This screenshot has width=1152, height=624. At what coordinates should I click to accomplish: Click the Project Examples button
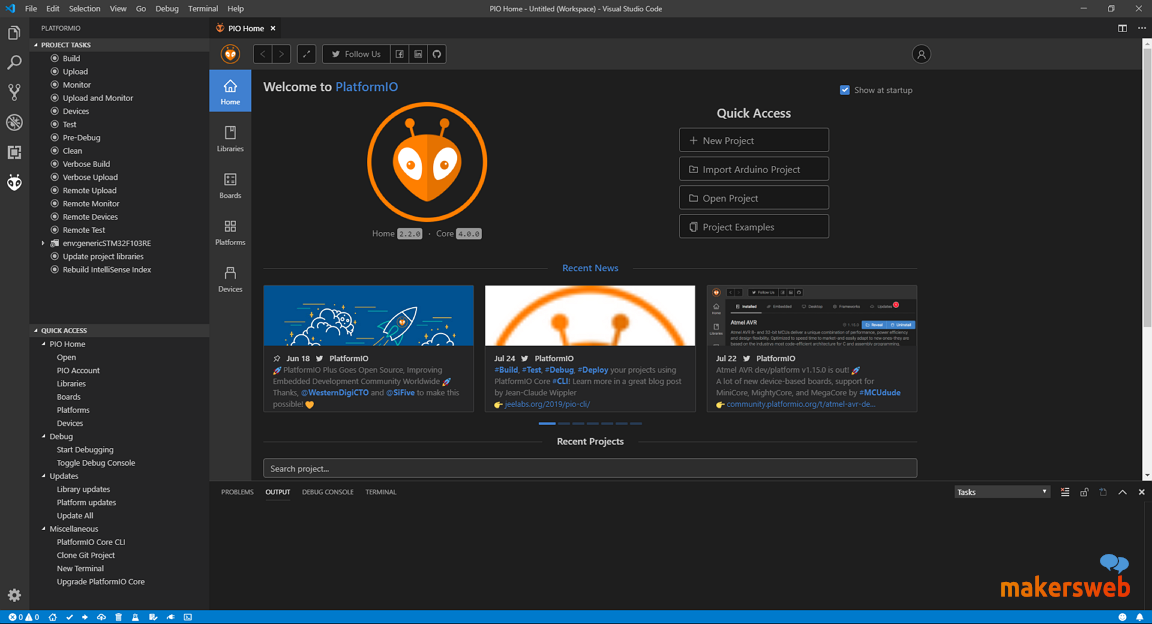tap(754, 226)
